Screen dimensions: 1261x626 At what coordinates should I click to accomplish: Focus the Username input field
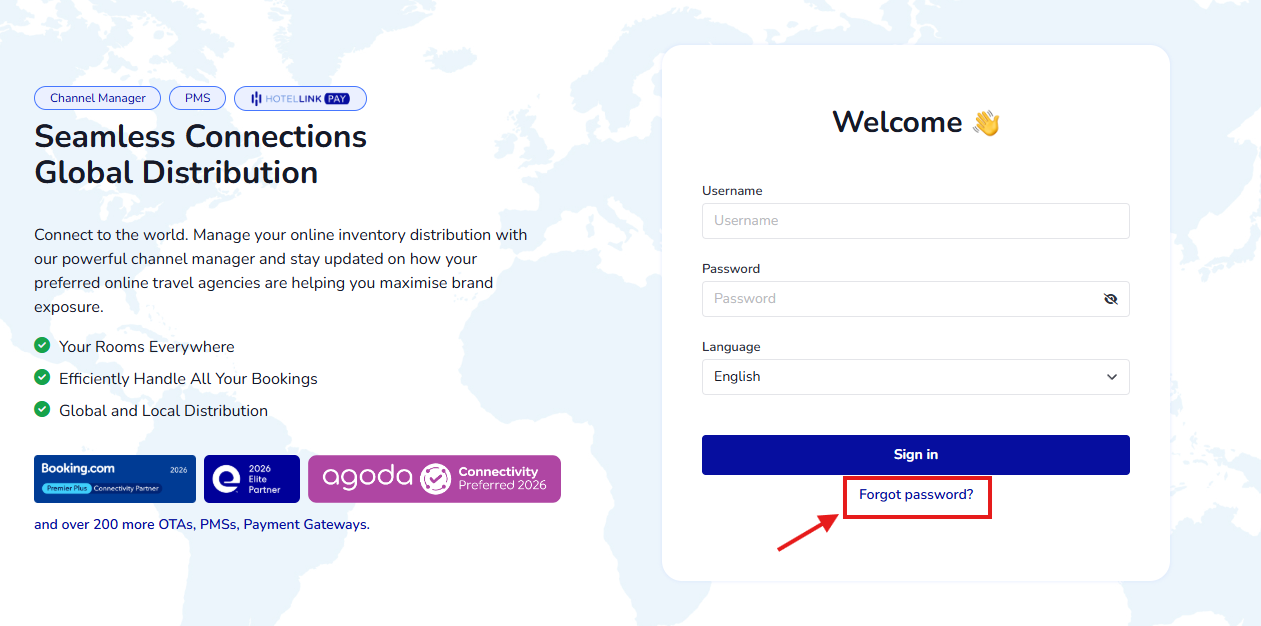(914, 221)
